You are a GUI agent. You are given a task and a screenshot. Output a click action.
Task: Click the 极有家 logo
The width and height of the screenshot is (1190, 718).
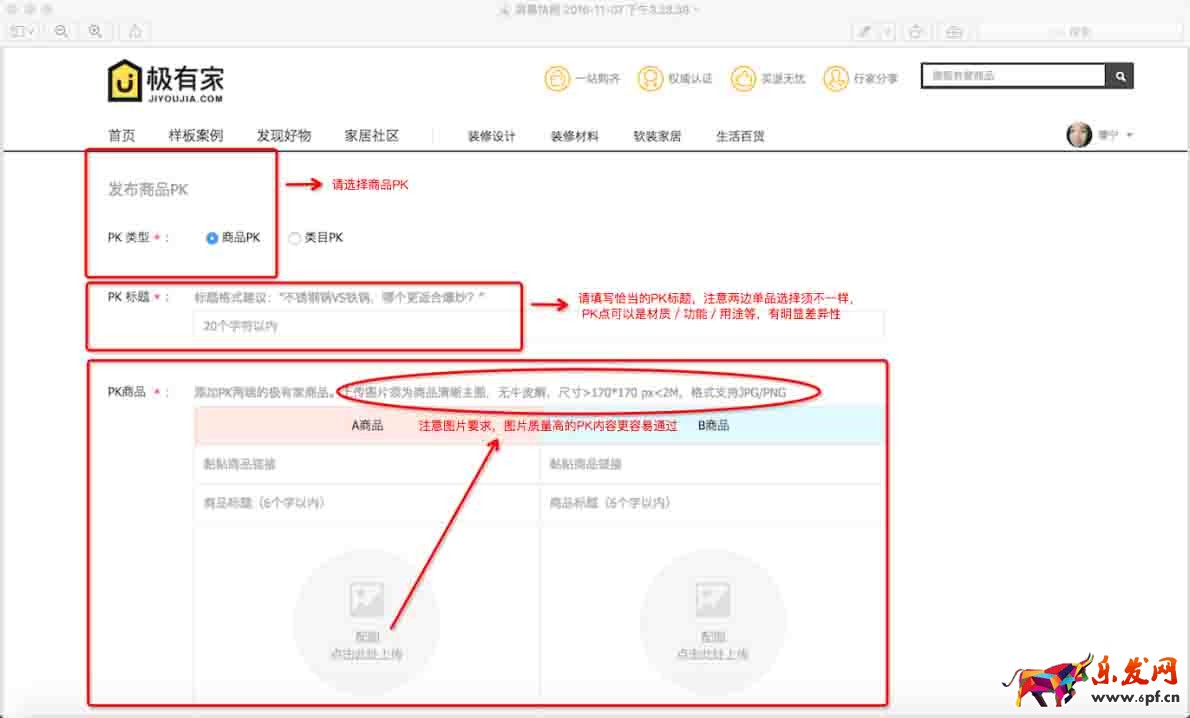165,81
